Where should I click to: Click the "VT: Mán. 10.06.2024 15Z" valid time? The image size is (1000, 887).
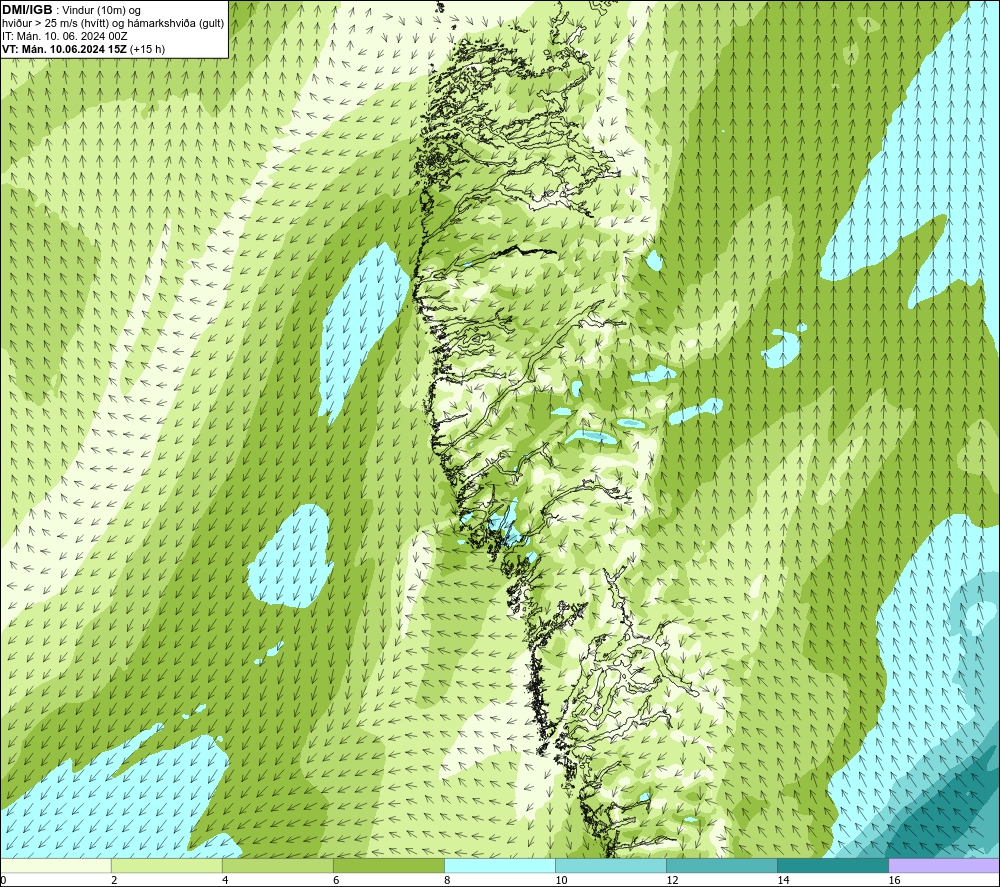[64, 49]
